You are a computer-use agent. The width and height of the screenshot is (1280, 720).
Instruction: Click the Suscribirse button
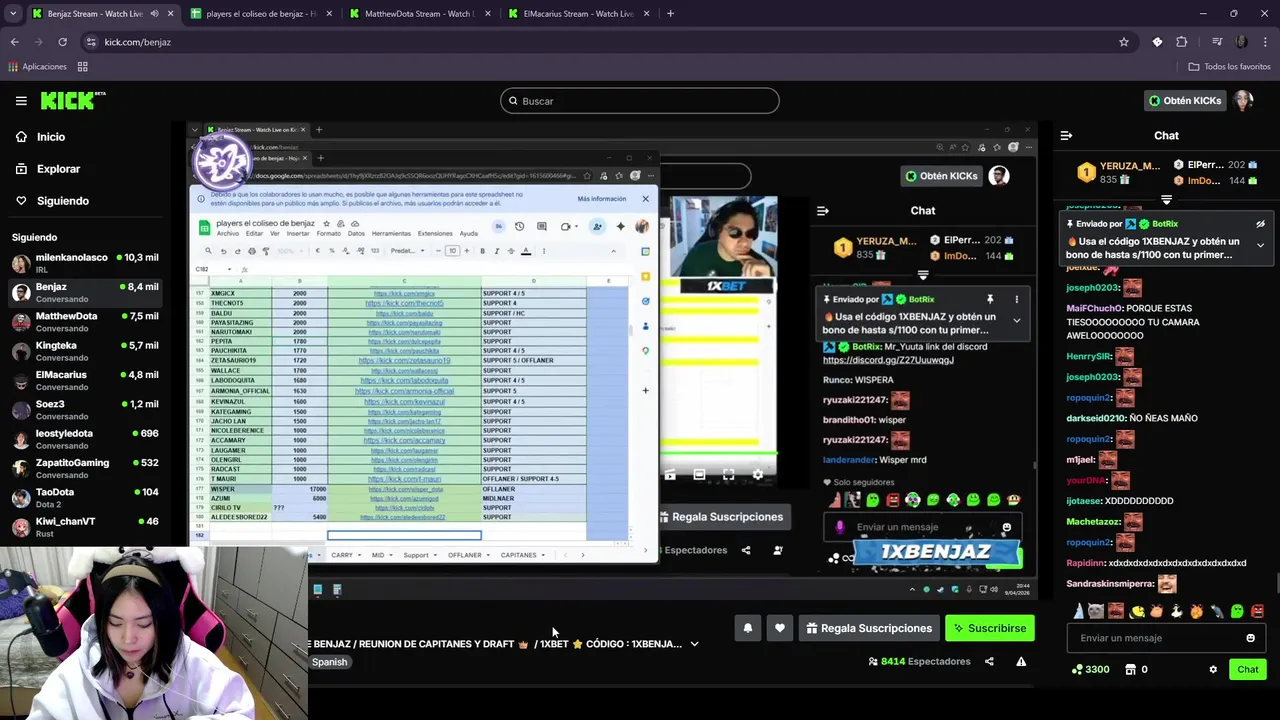990,628
